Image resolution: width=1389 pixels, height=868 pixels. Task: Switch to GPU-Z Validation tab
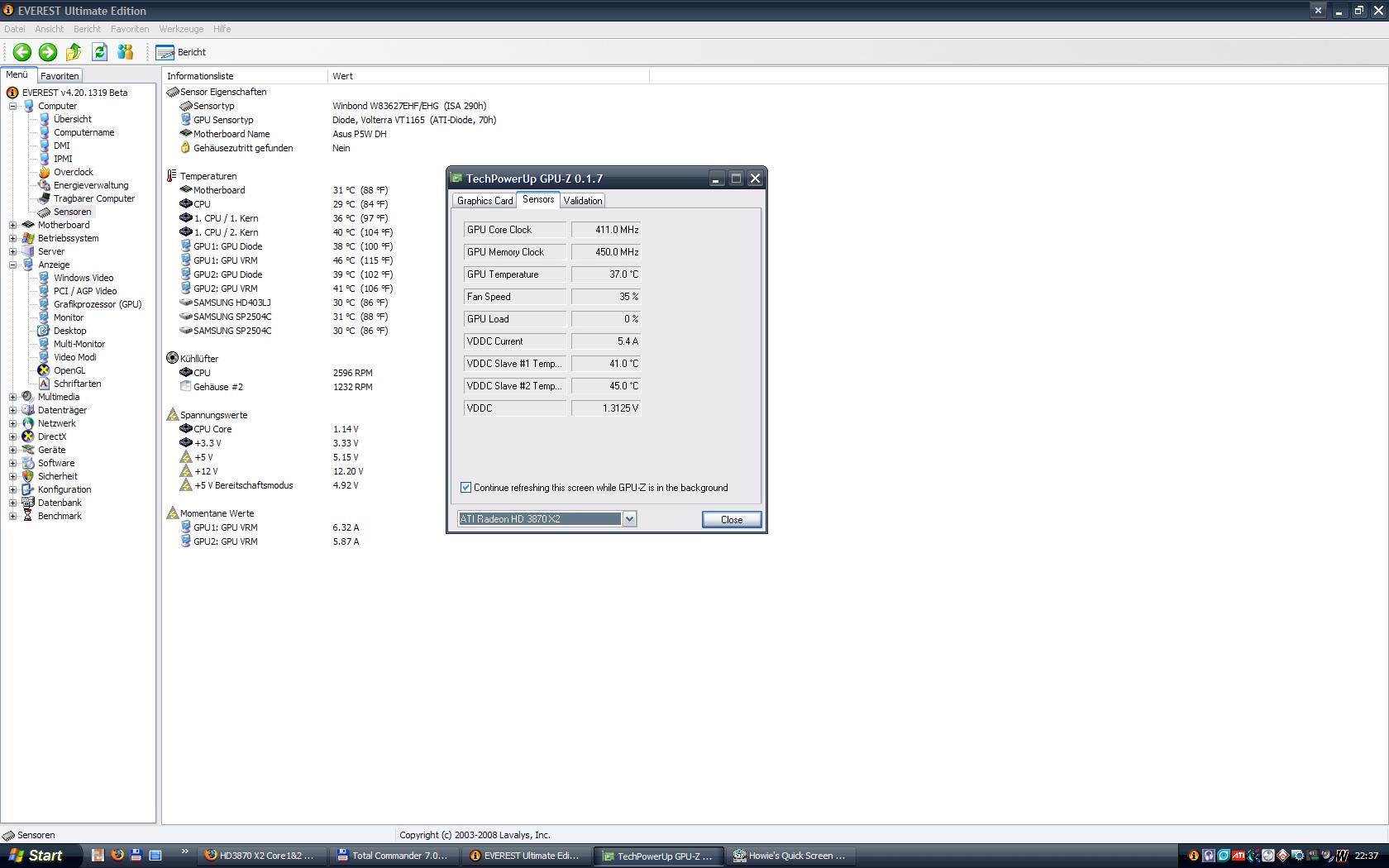(583, 201)
